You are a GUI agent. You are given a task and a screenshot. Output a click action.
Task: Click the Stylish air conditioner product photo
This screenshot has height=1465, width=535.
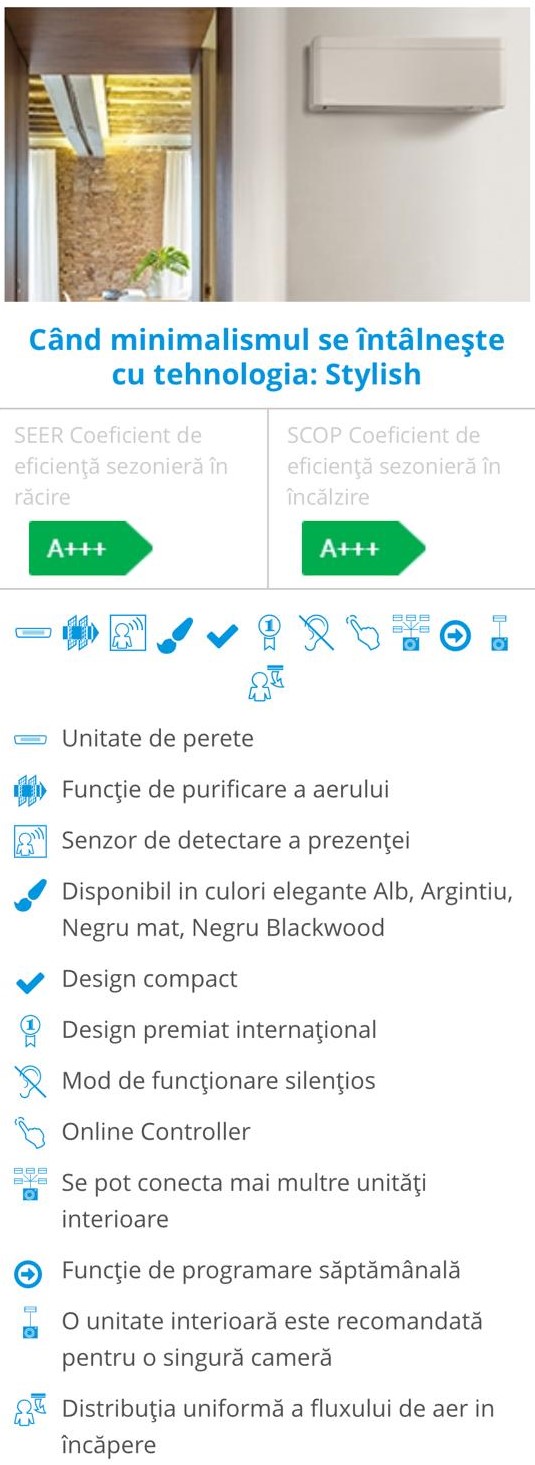(267, 151)
